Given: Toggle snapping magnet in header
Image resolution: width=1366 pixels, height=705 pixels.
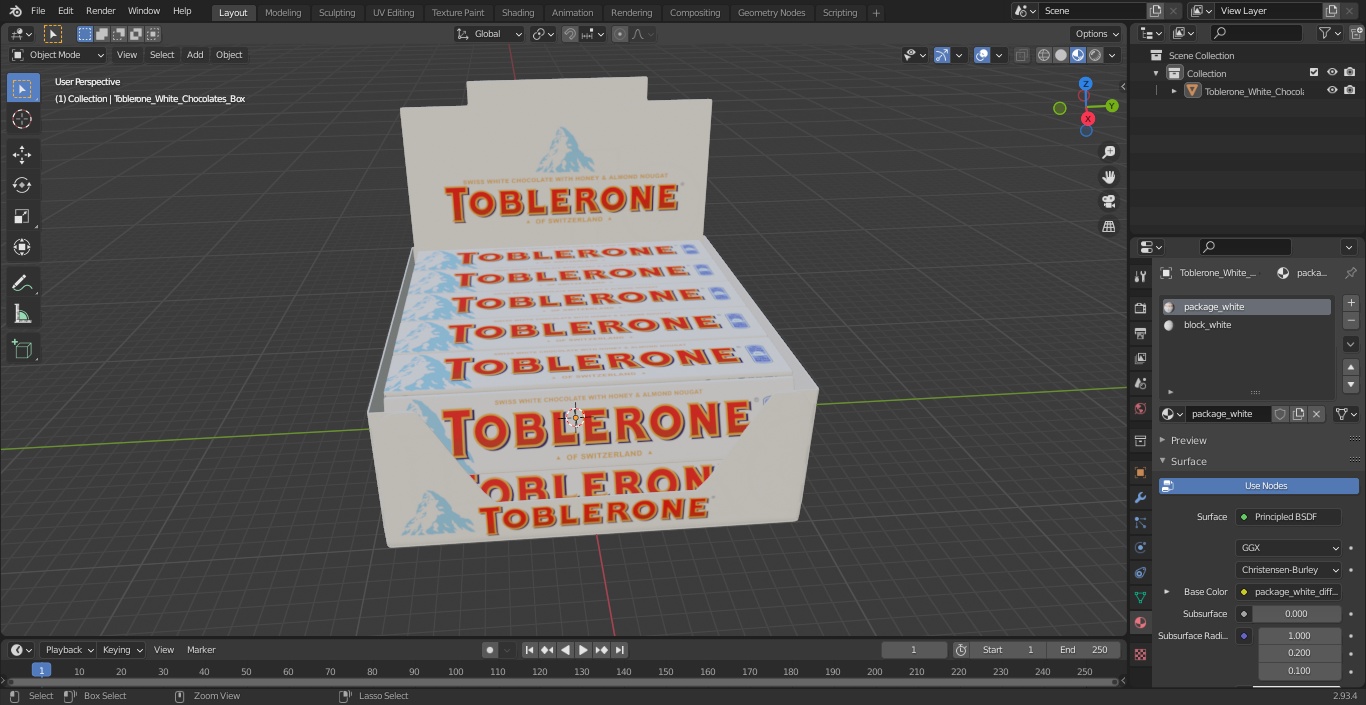Looking at the screenshot, I should [570, 34].
